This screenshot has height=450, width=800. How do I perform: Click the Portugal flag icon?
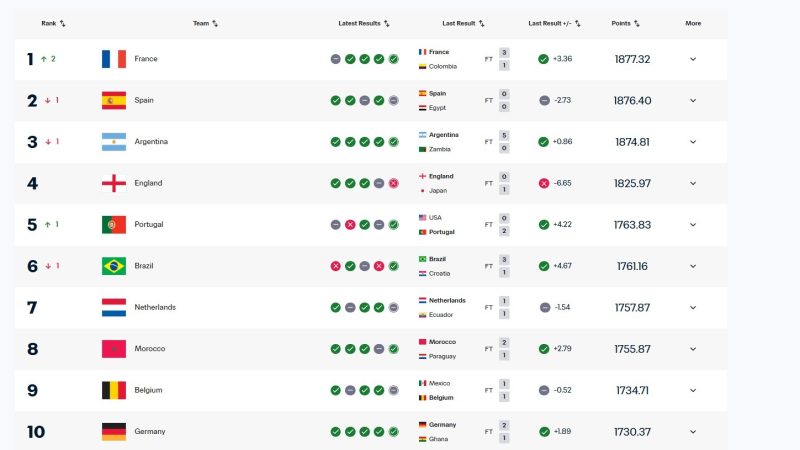114,225
